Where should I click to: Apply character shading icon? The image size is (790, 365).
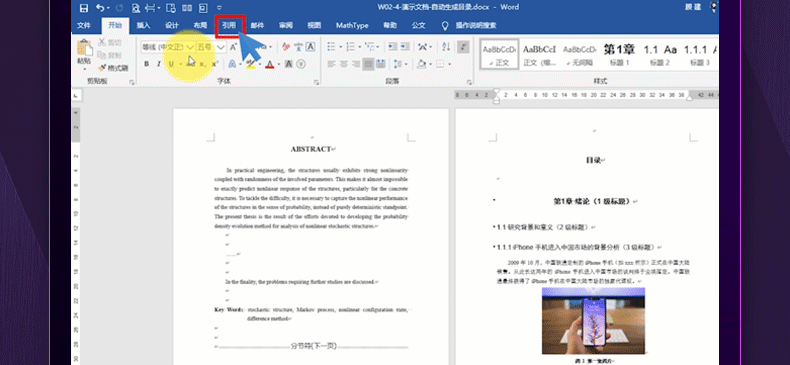(289, 64)
